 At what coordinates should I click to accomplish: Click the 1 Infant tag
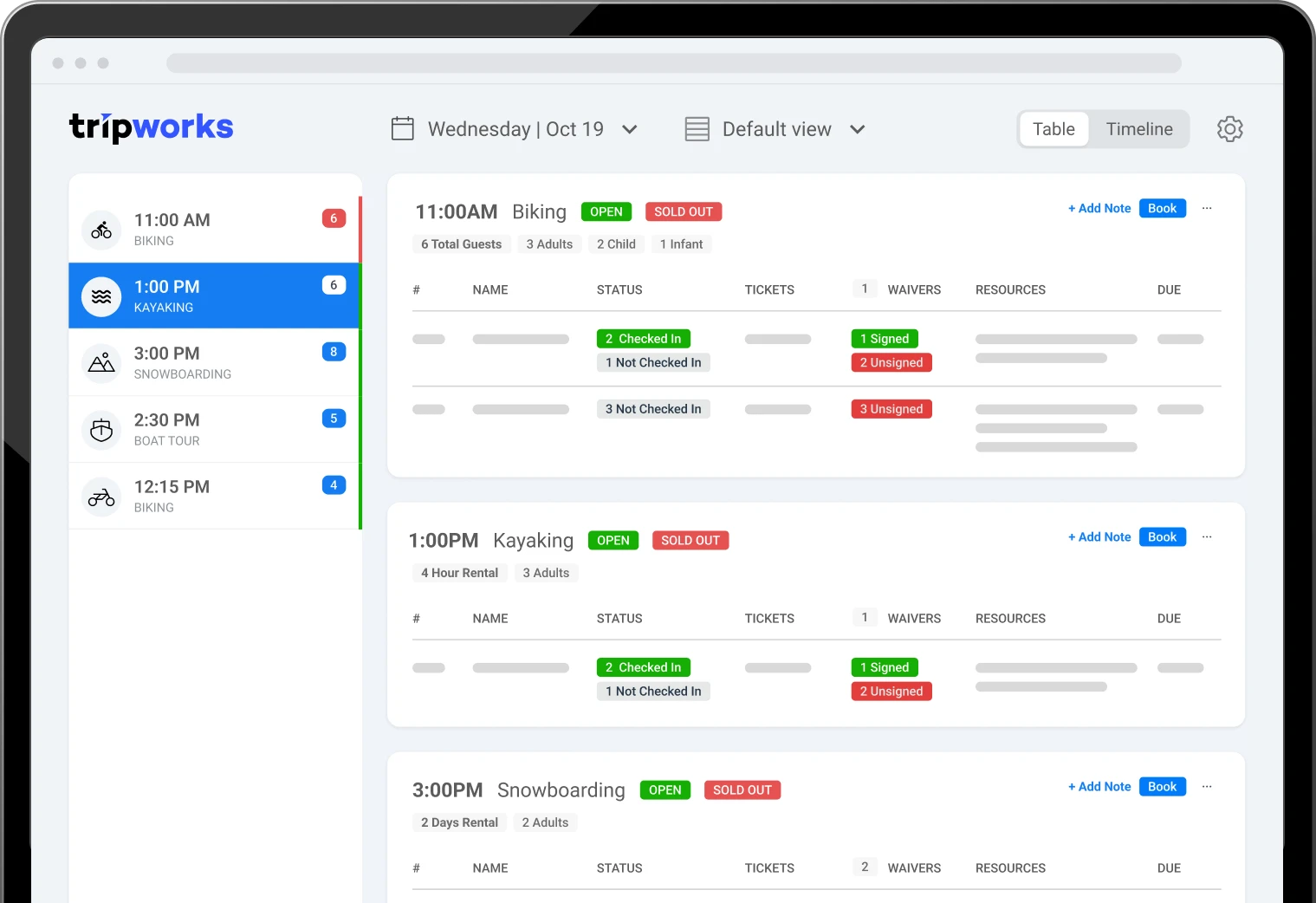point(681,244)
